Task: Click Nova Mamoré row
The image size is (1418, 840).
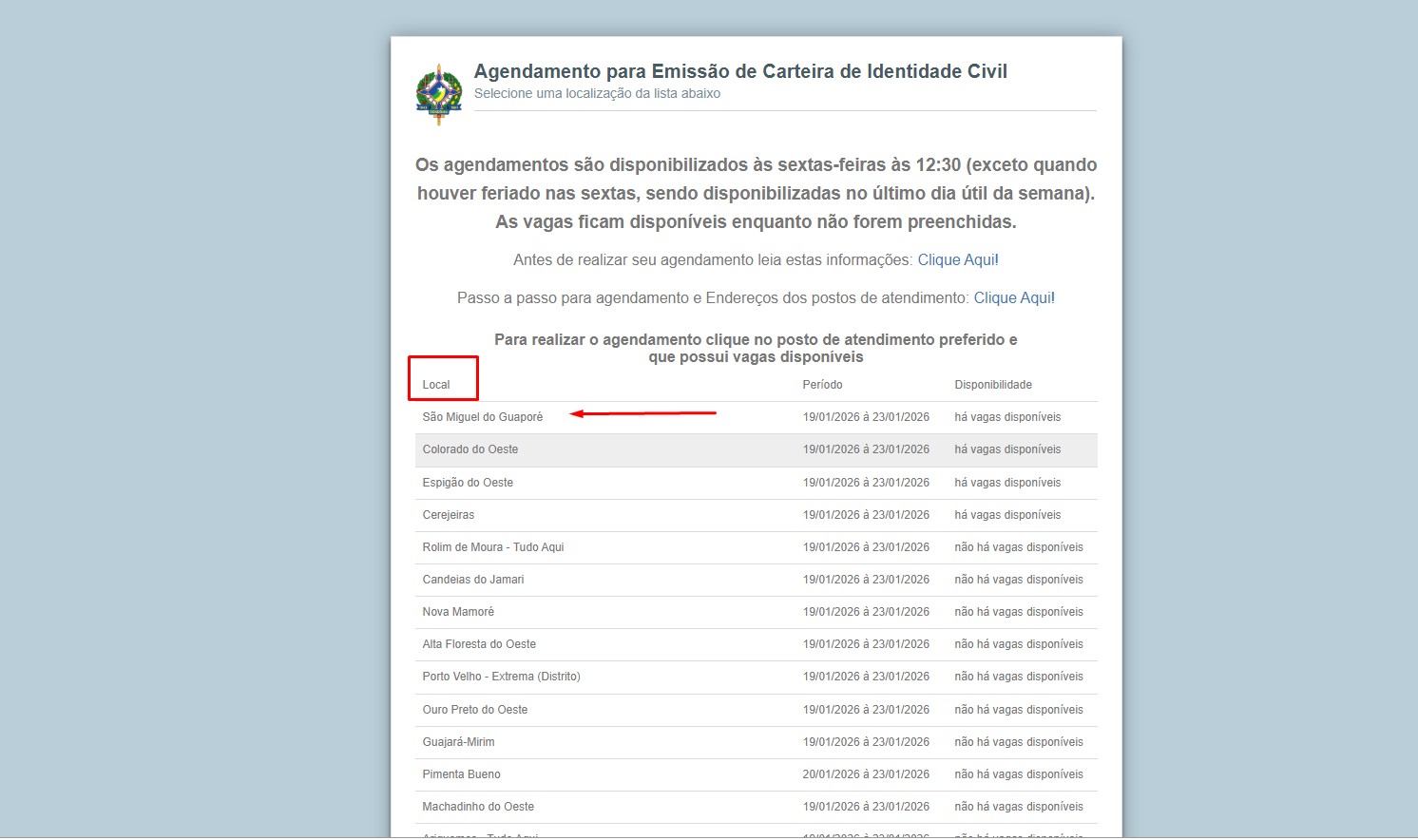Action: tap(458, 611)
